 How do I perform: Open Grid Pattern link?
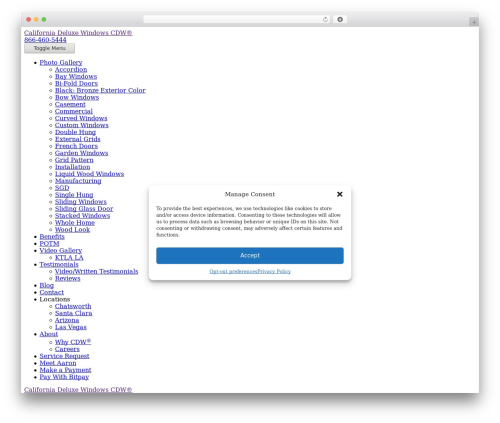74,160
